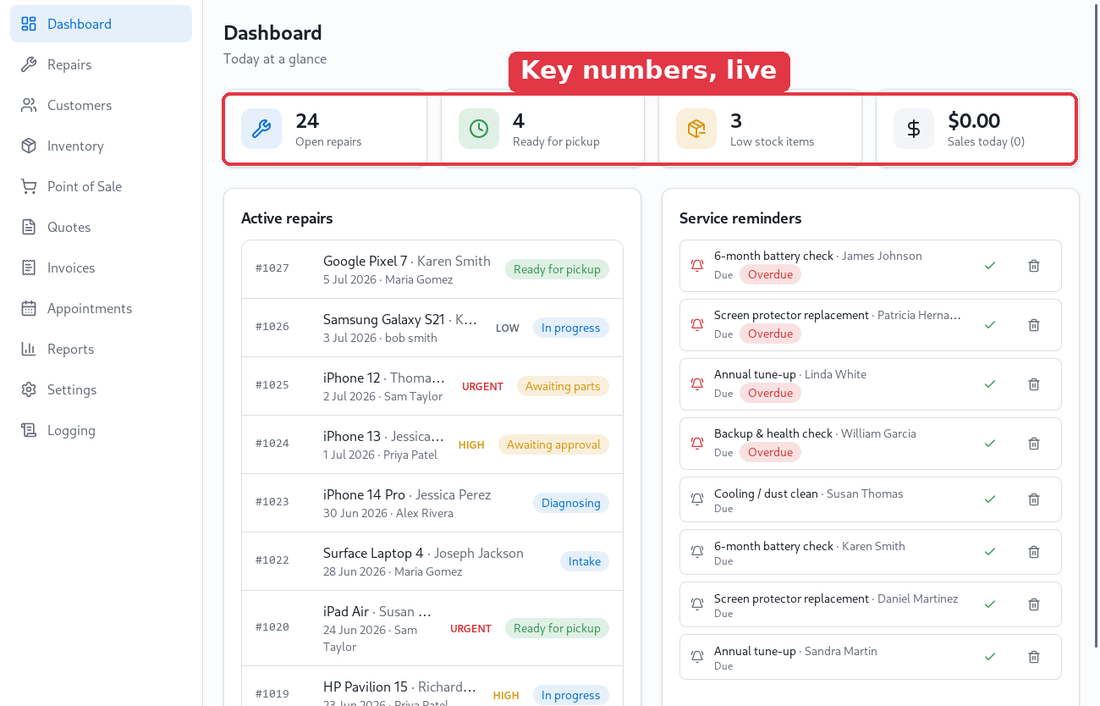Delete James Johnson battery check reminder
Screen dimensions: 1100x706
point(1034,266)
